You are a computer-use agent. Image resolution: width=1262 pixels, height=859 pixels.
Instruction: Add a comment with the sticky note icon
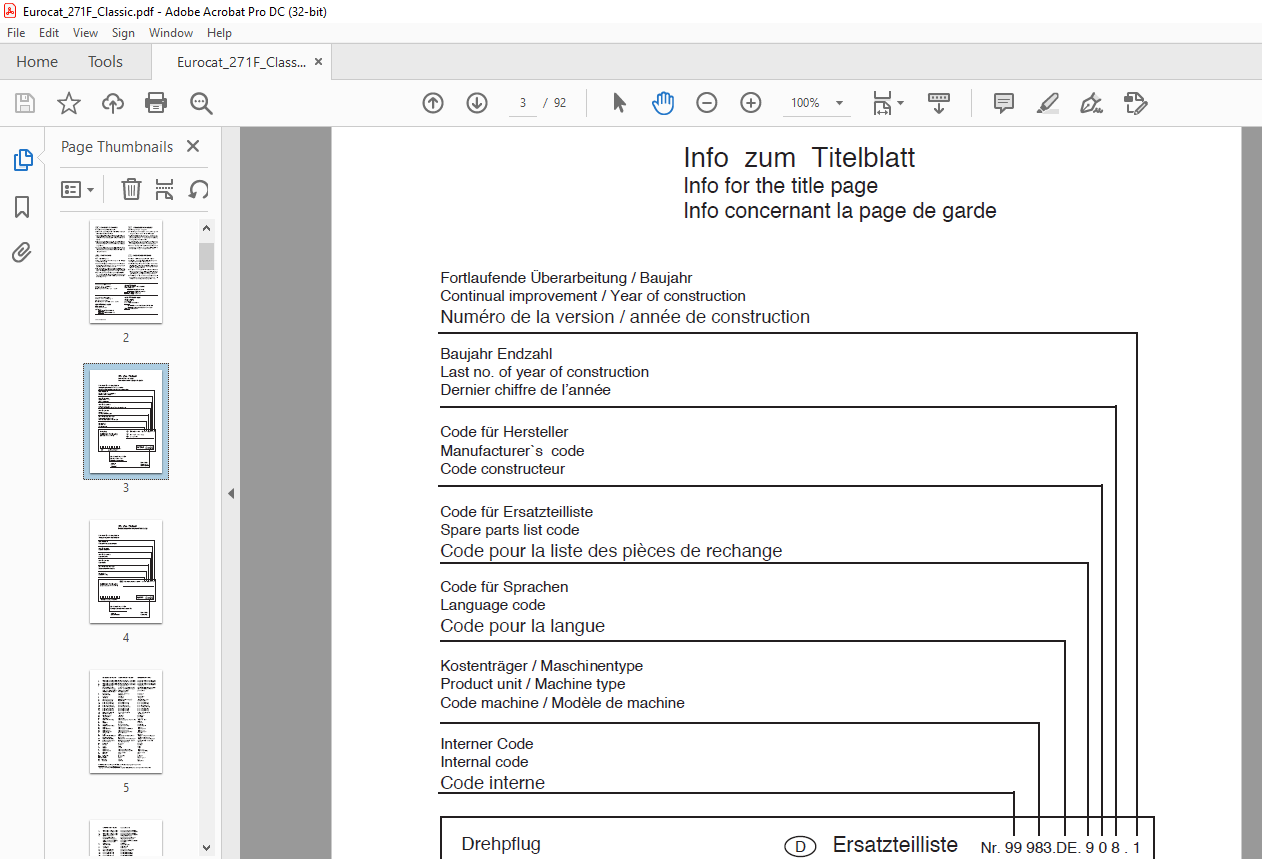coord(1004,103)
